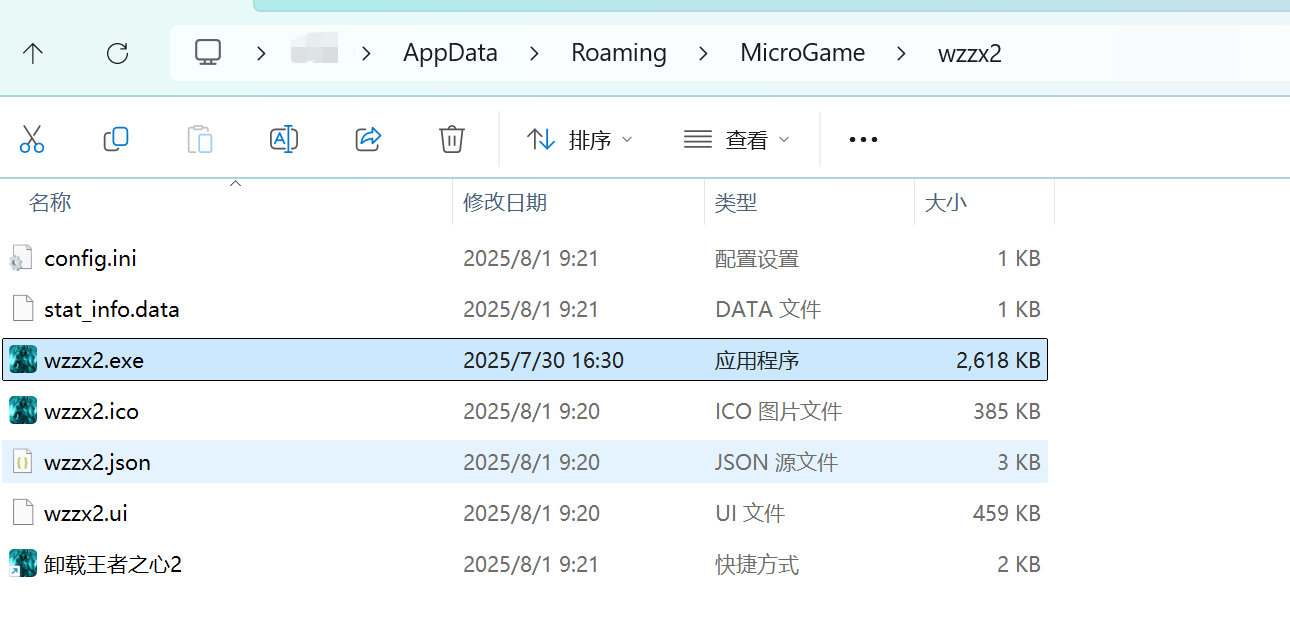Image resolution: width=1290 pixels, height=639 pixels.
Task: Click the Delete trash icon
Action: pos(451,139)
